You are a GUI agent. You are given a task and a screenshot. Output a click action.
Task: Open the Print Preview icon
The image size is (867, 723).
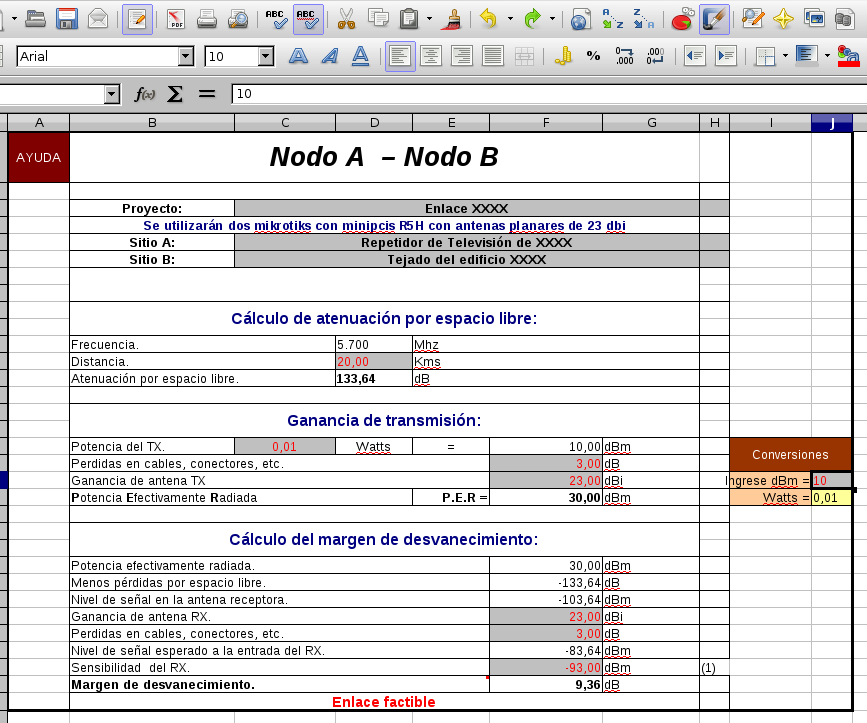238,19
